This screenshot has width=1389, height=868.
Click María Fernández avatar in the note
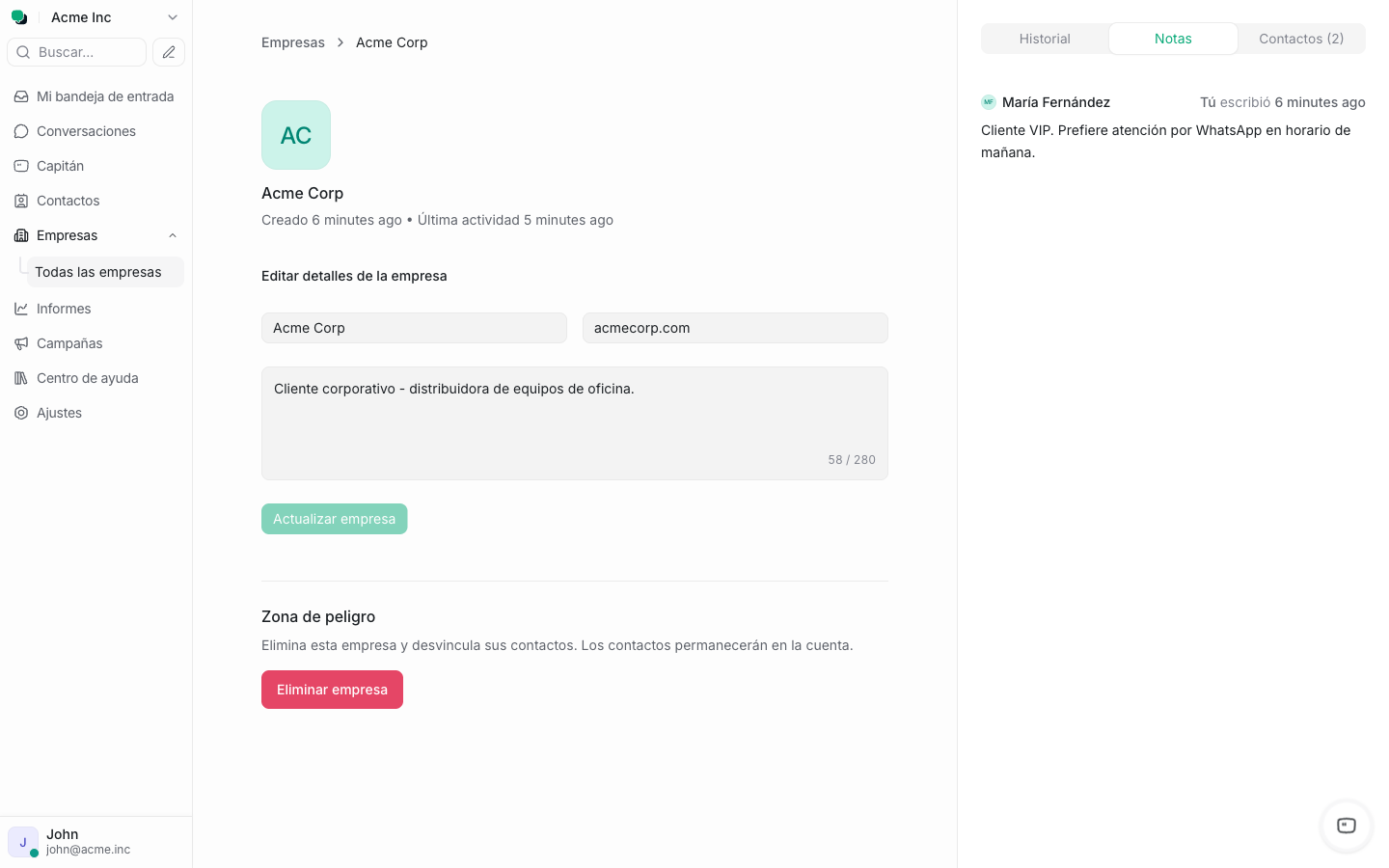989,102
